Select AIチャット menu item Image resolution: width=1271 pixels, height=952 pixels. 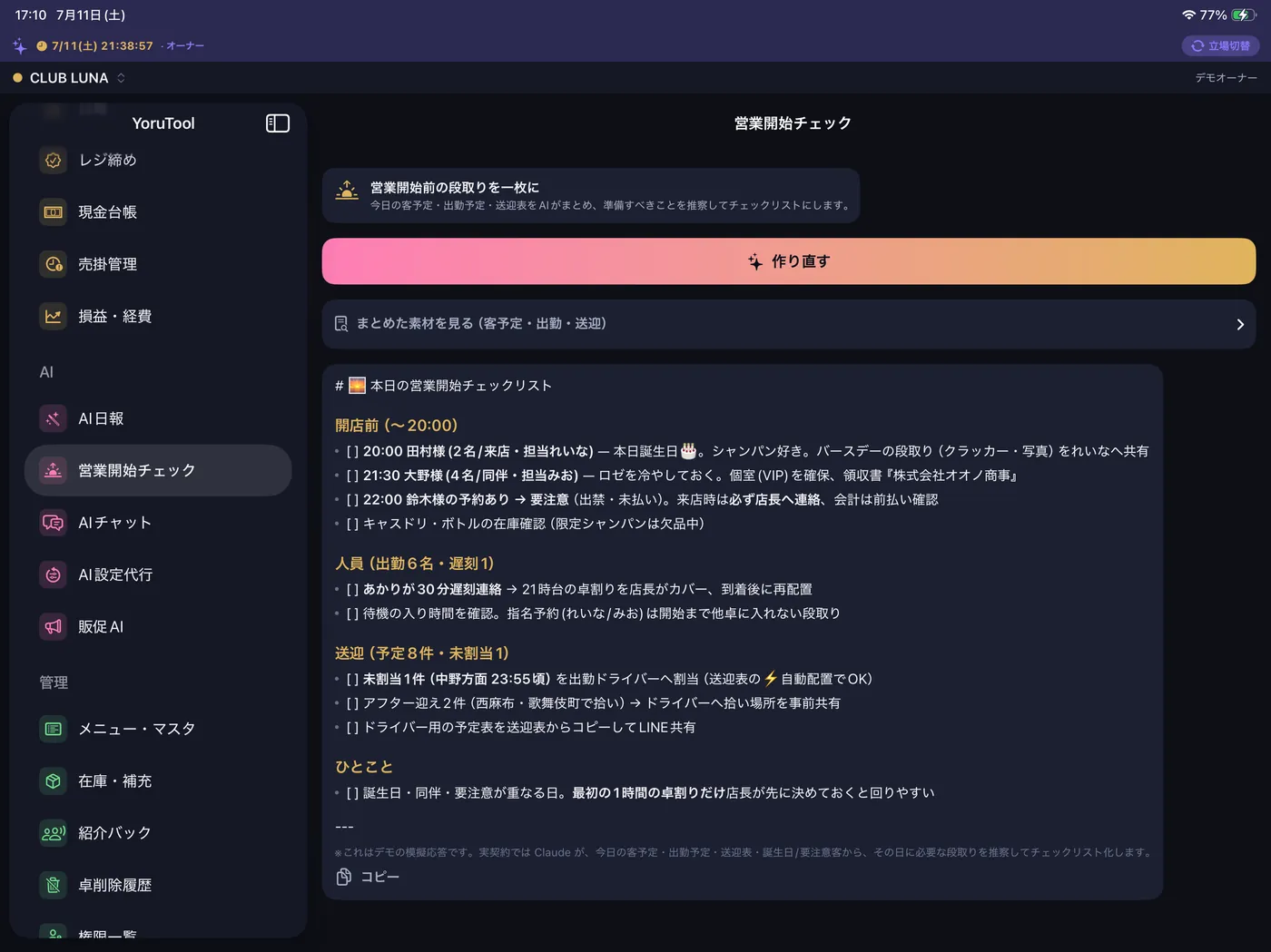158,523
